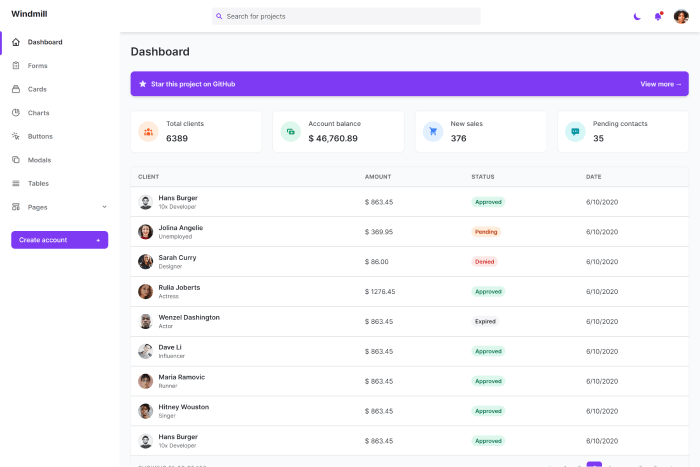Image resolution: width=700 pixels, height=467 pixels.
Task: Click the Denied badge for Sarah Curry
Action: pos(484,262)
